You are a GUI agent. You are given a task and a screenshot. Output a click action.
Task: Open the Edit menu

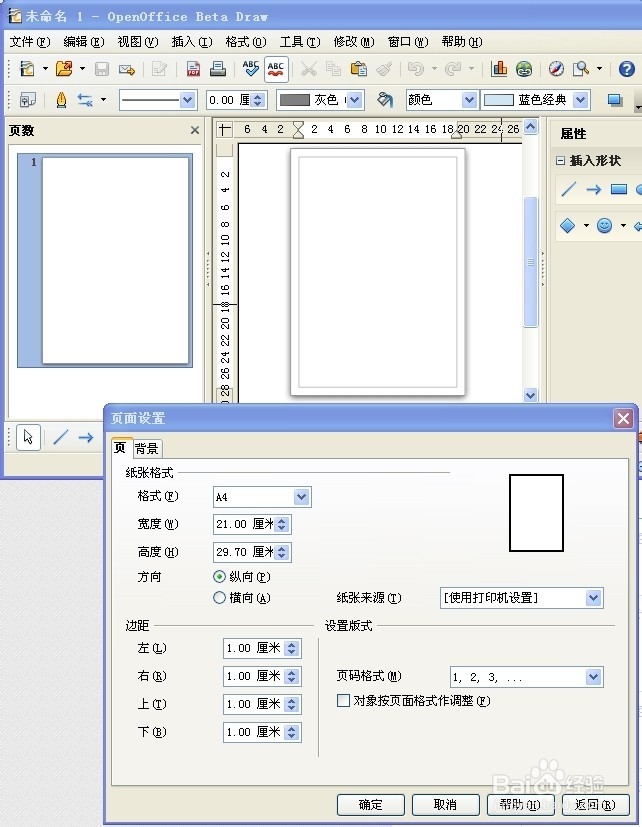83,42
